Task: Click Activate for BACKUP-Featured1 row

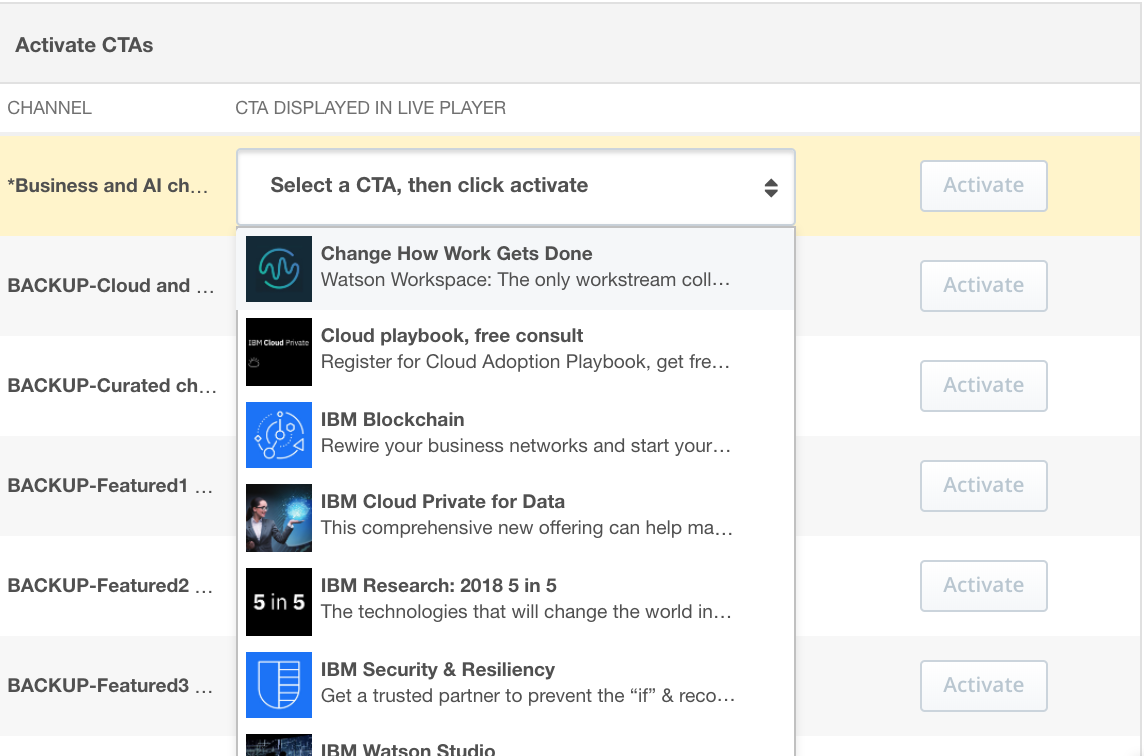Action: pos(983,486)
